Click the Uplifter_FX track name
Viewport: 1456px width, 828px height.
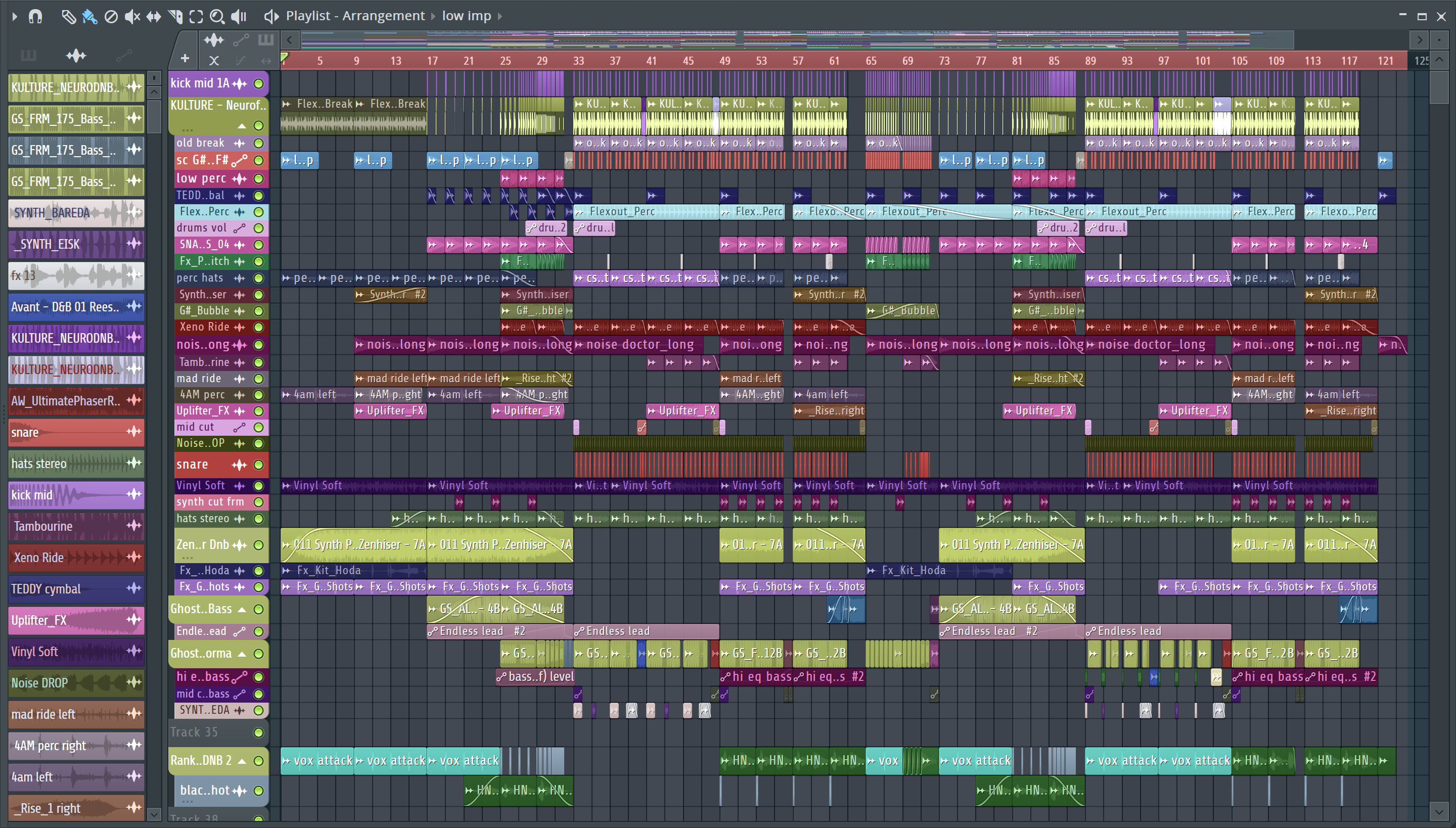tap(202, 410)
